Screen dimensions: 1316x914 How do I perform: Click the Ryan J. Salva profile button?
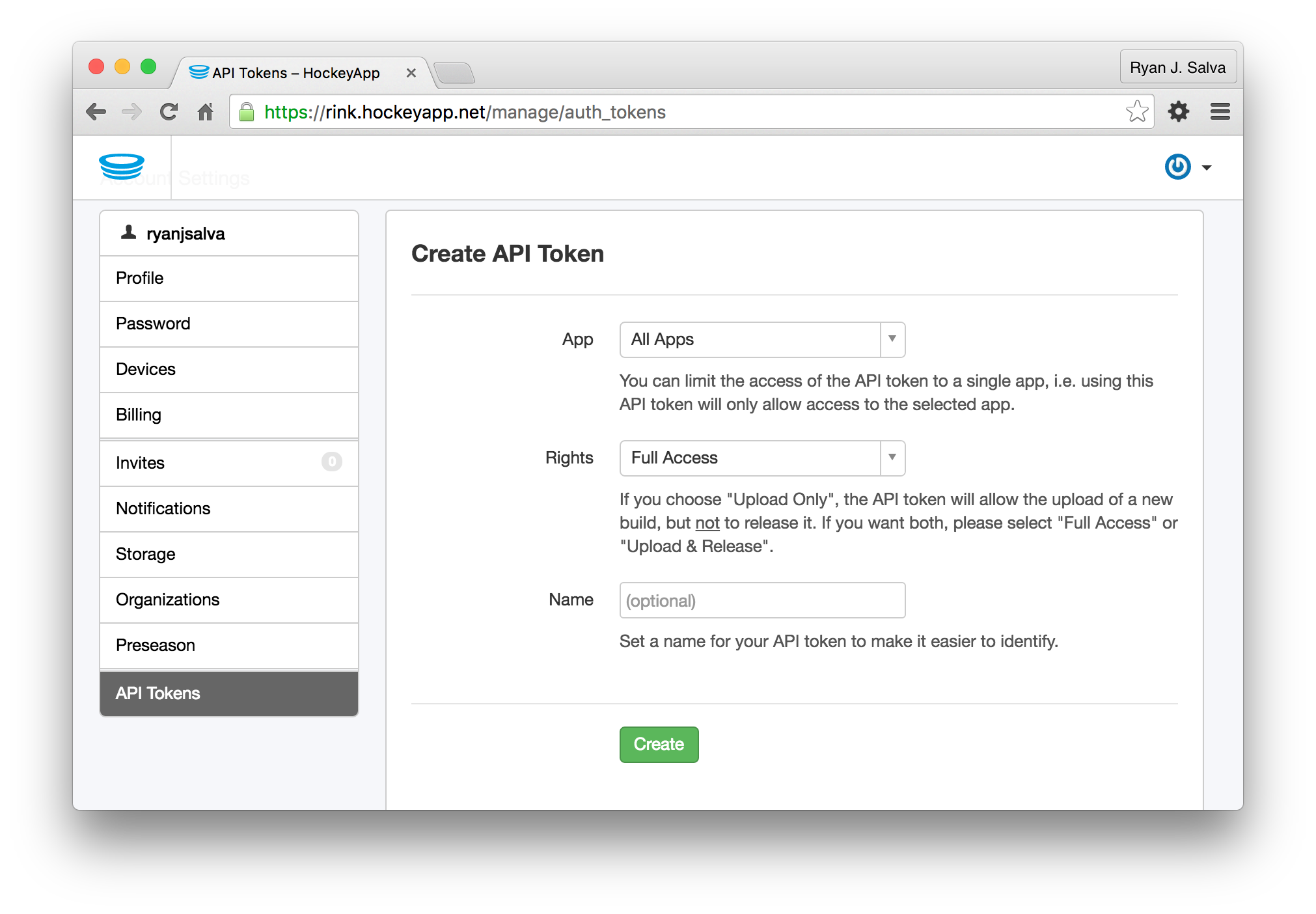pos(1177,68)
